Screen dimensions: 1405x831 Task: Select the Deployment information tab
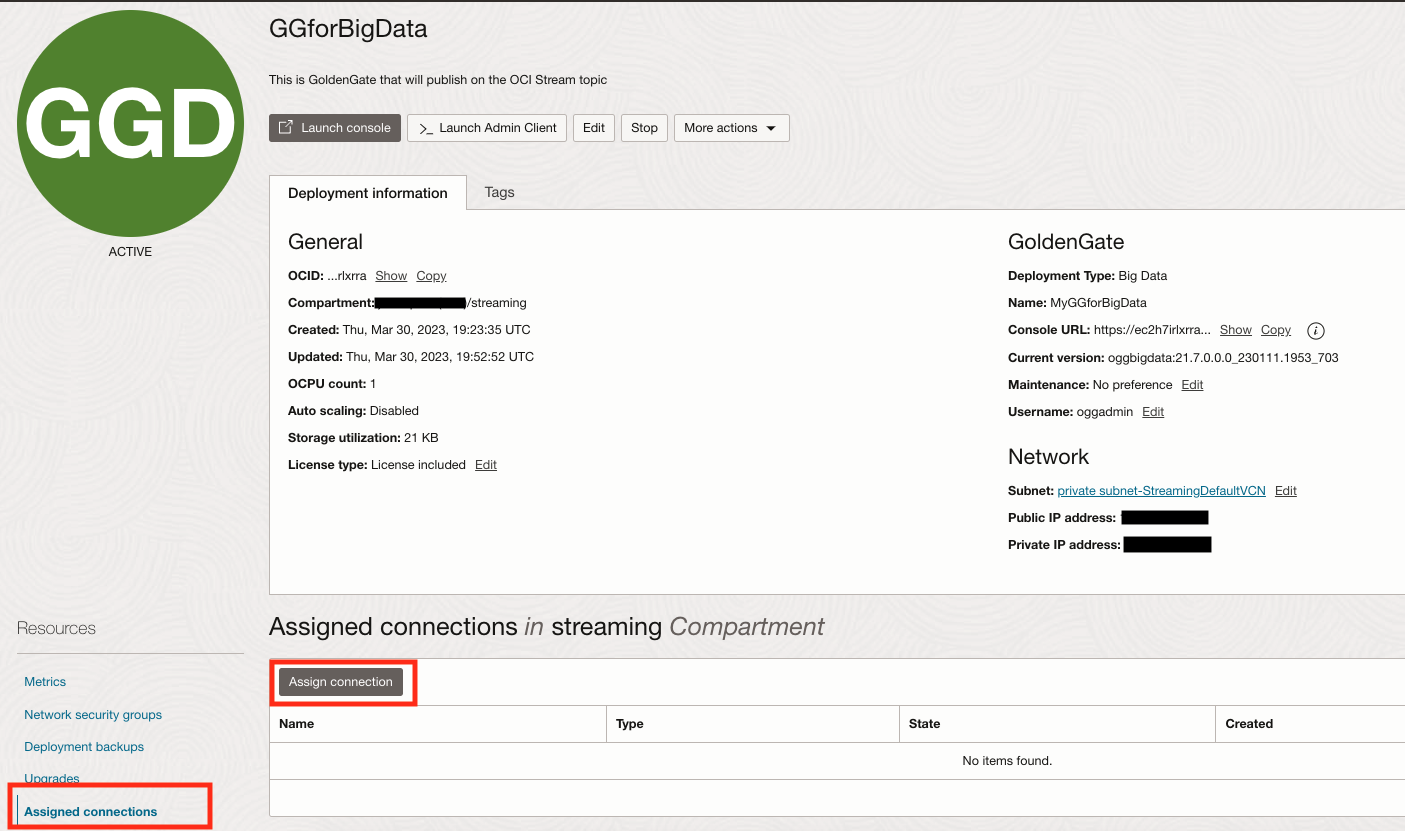click(368, 193)
